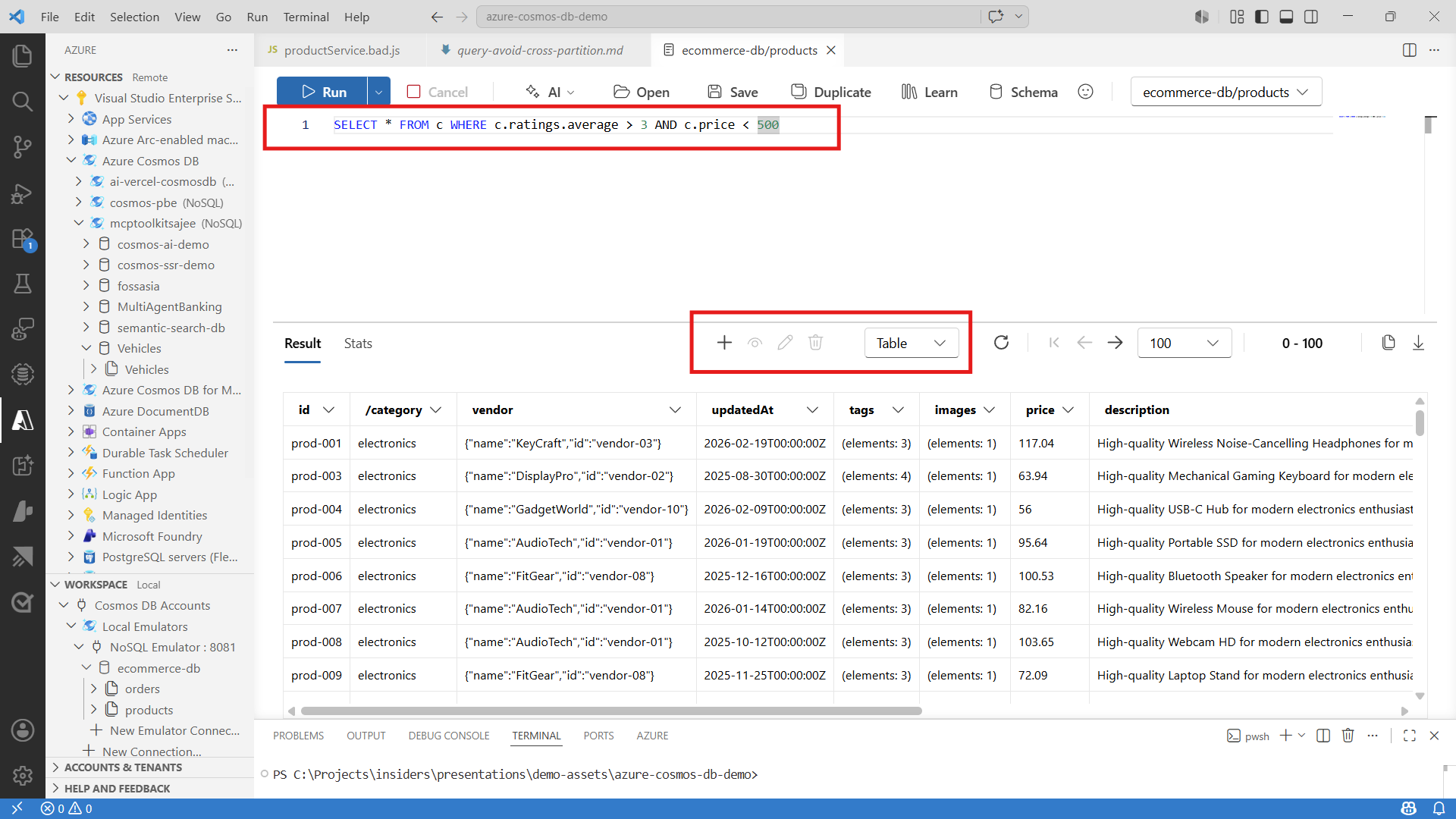Download the query results
This screenshot has height=819, width=1456.
tap(1418, 343)
